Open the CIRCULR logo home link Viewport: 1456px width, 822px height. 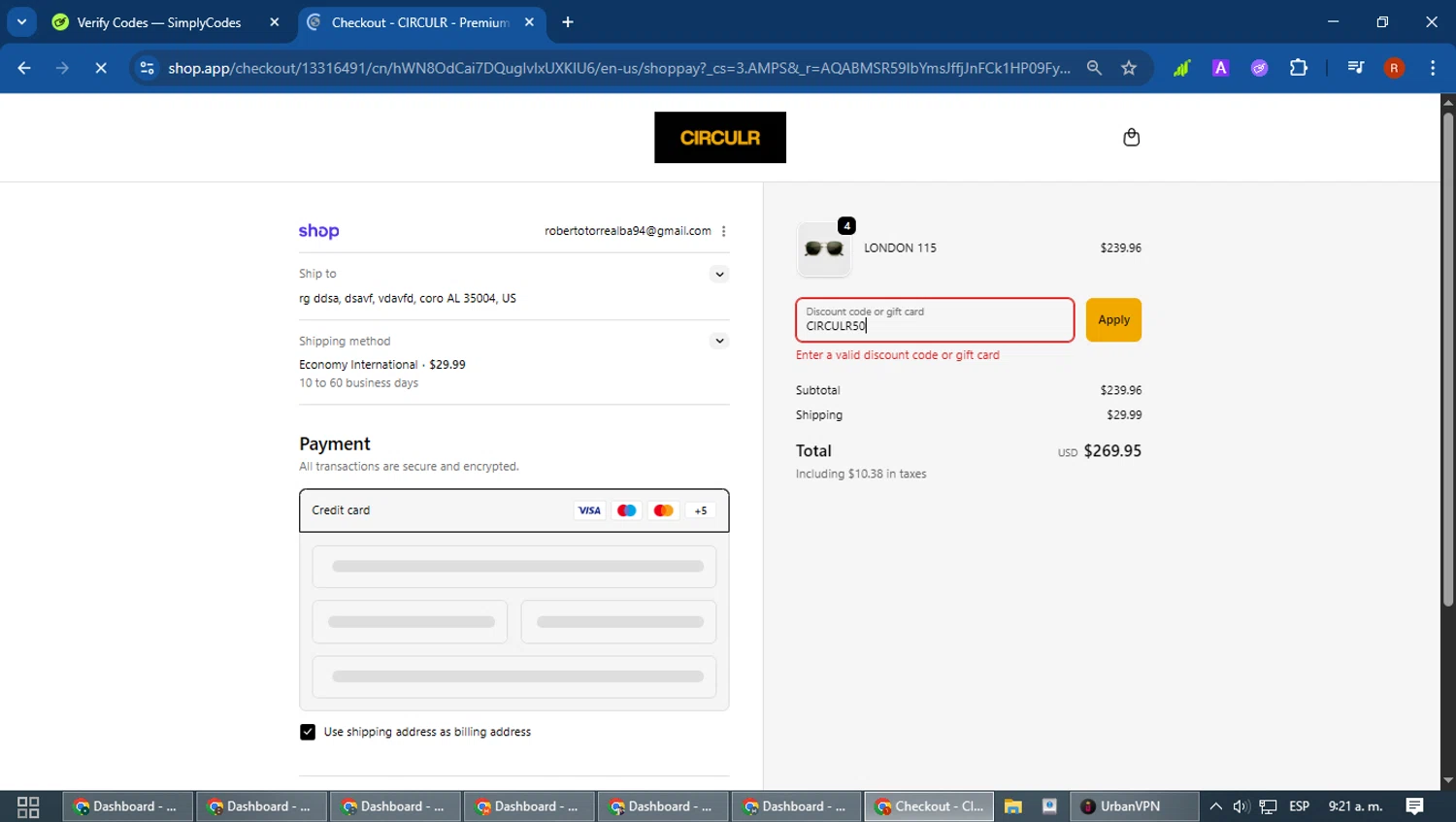click(720, 138)
